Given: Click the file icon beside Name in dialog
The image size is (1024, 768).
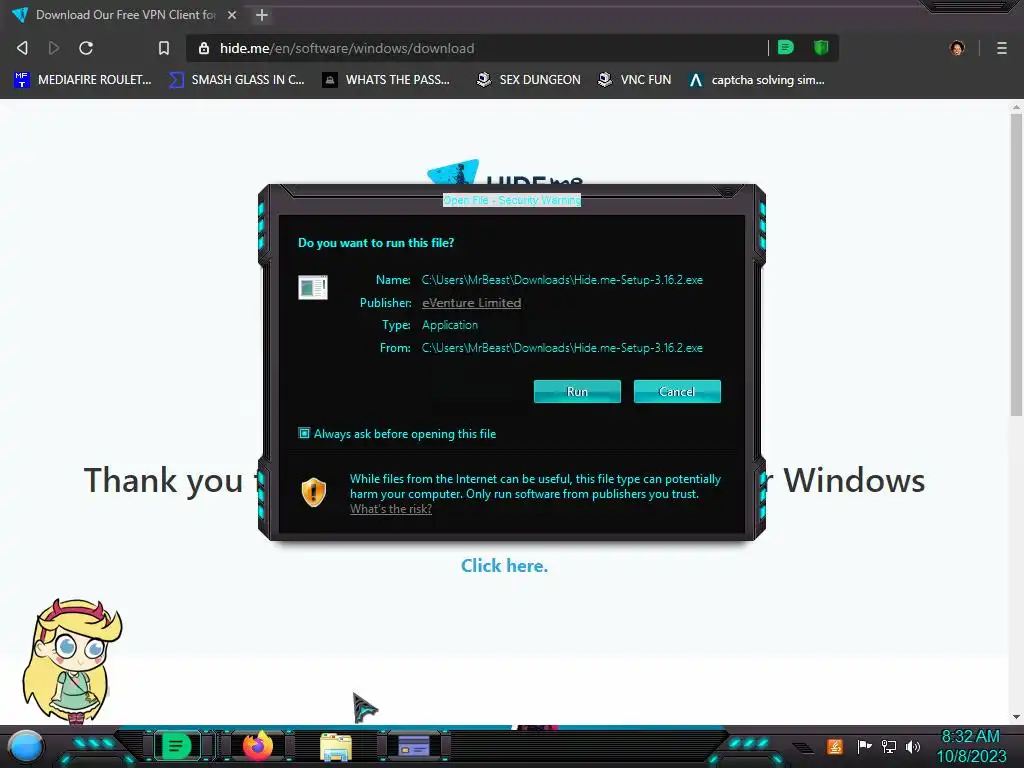Looking at the screenshot, I should (313, 287).
